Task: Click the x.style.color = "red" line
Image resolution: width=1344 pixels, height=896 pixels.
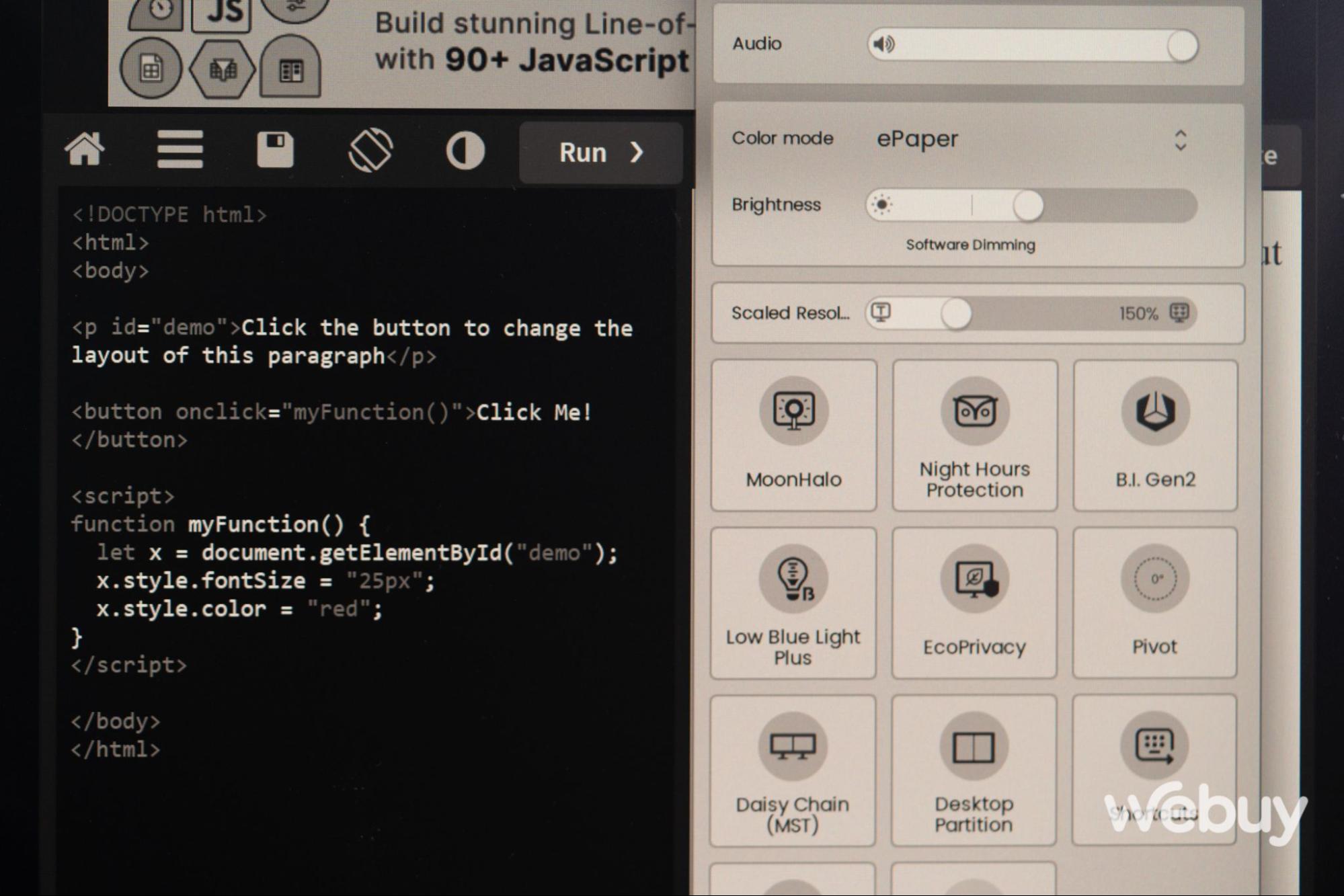Action: point(239,609)
